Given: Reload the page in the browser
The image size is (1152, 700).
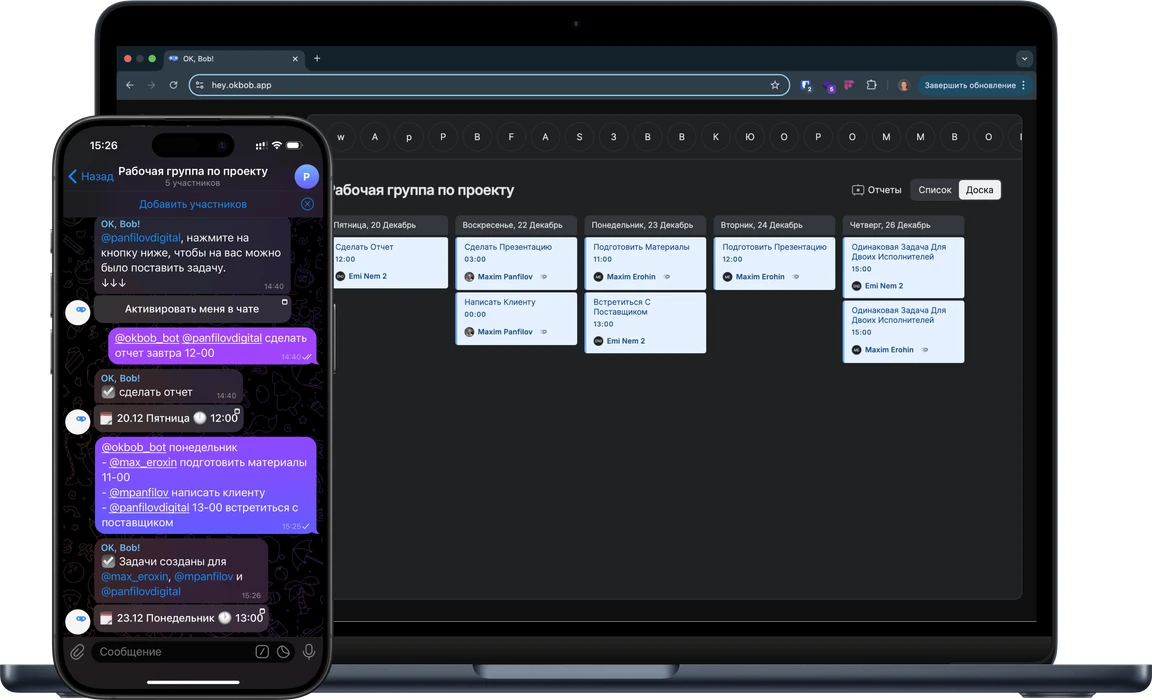Looking at the screenshot, I should click(x=173, y=86).
